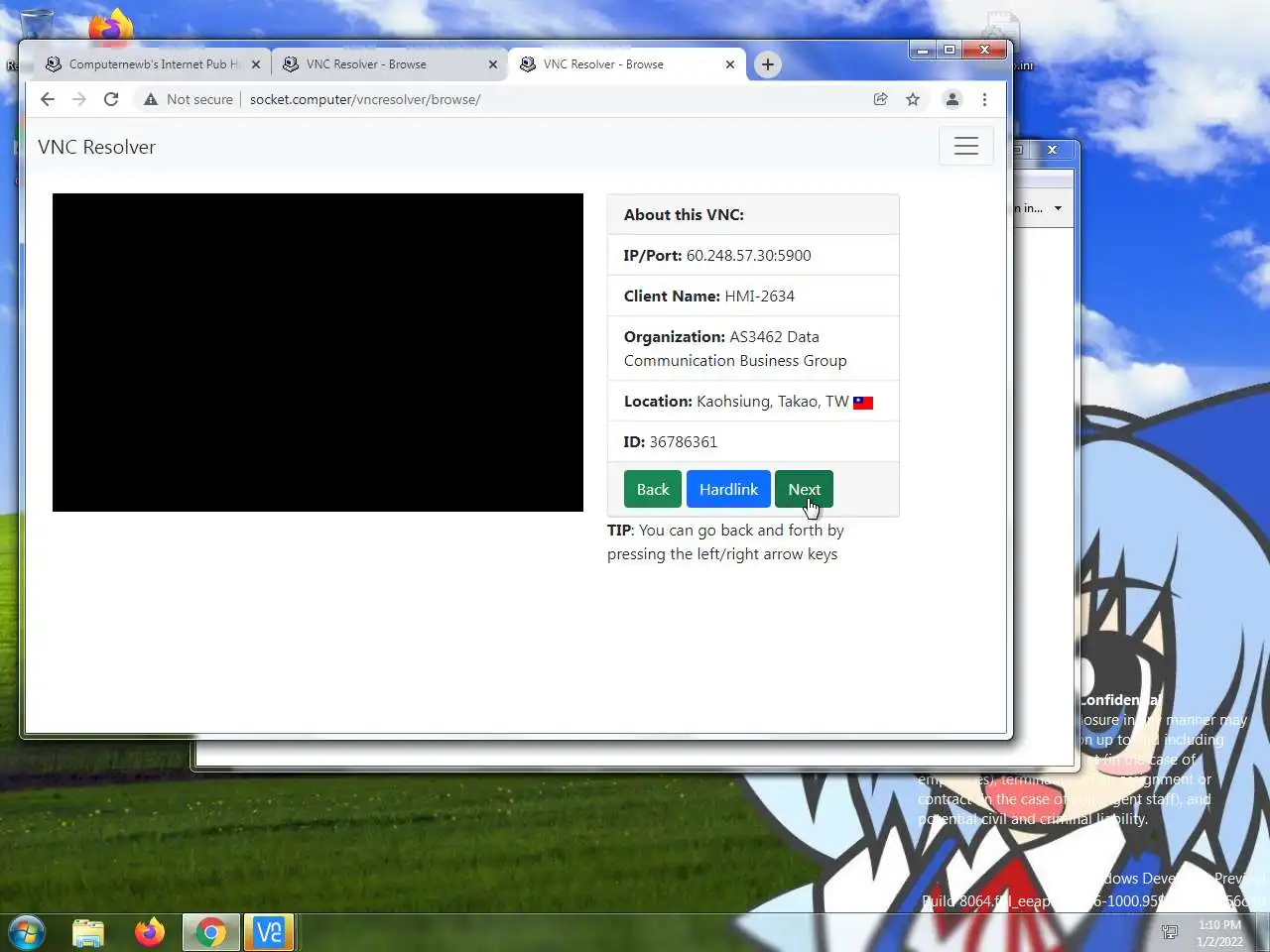Open the Firefox desktop shortcut icon
This screenshot has width=1270, height=952.
click(110, 25)
